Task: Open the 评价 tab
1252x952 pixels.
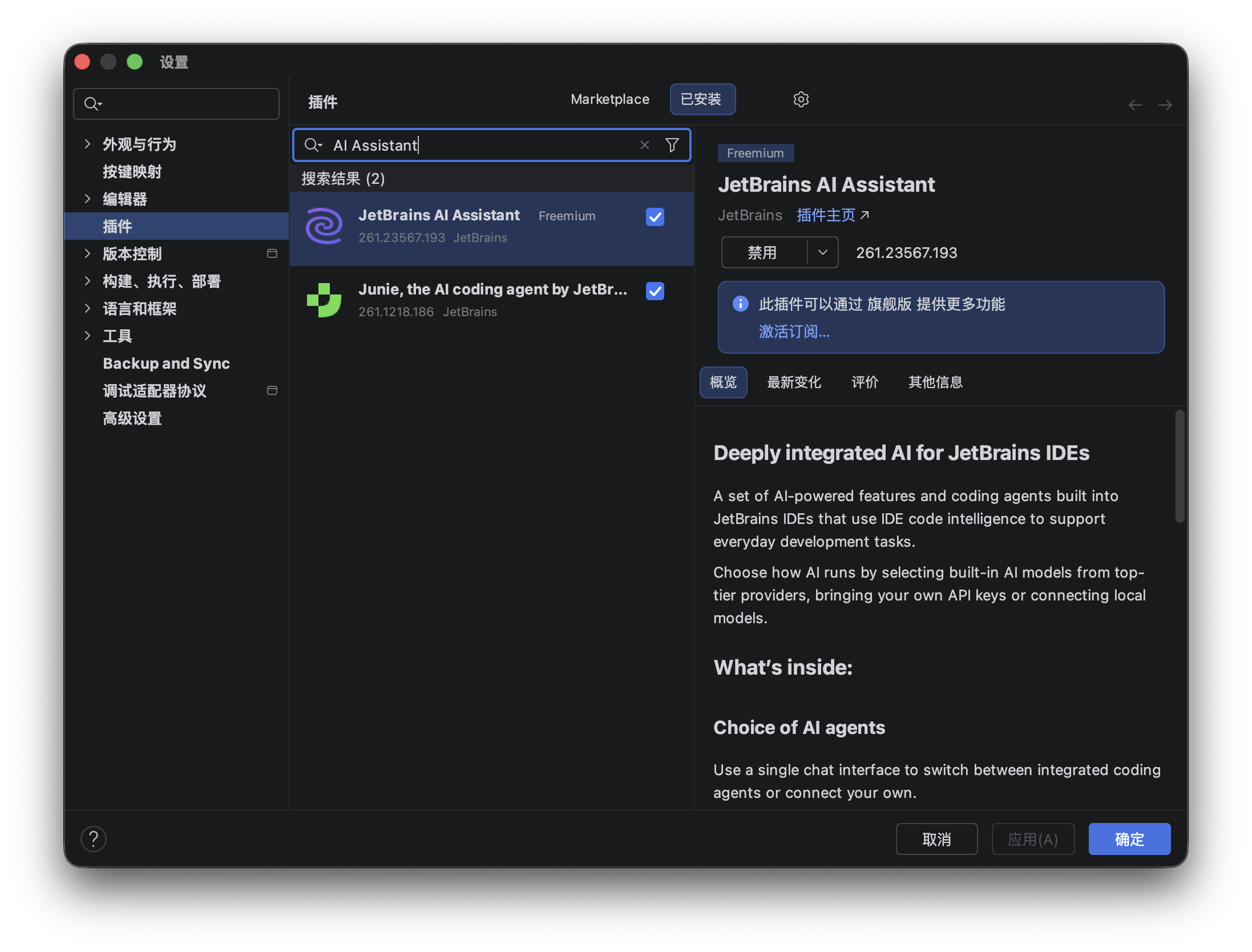Action: pos(865,382)
